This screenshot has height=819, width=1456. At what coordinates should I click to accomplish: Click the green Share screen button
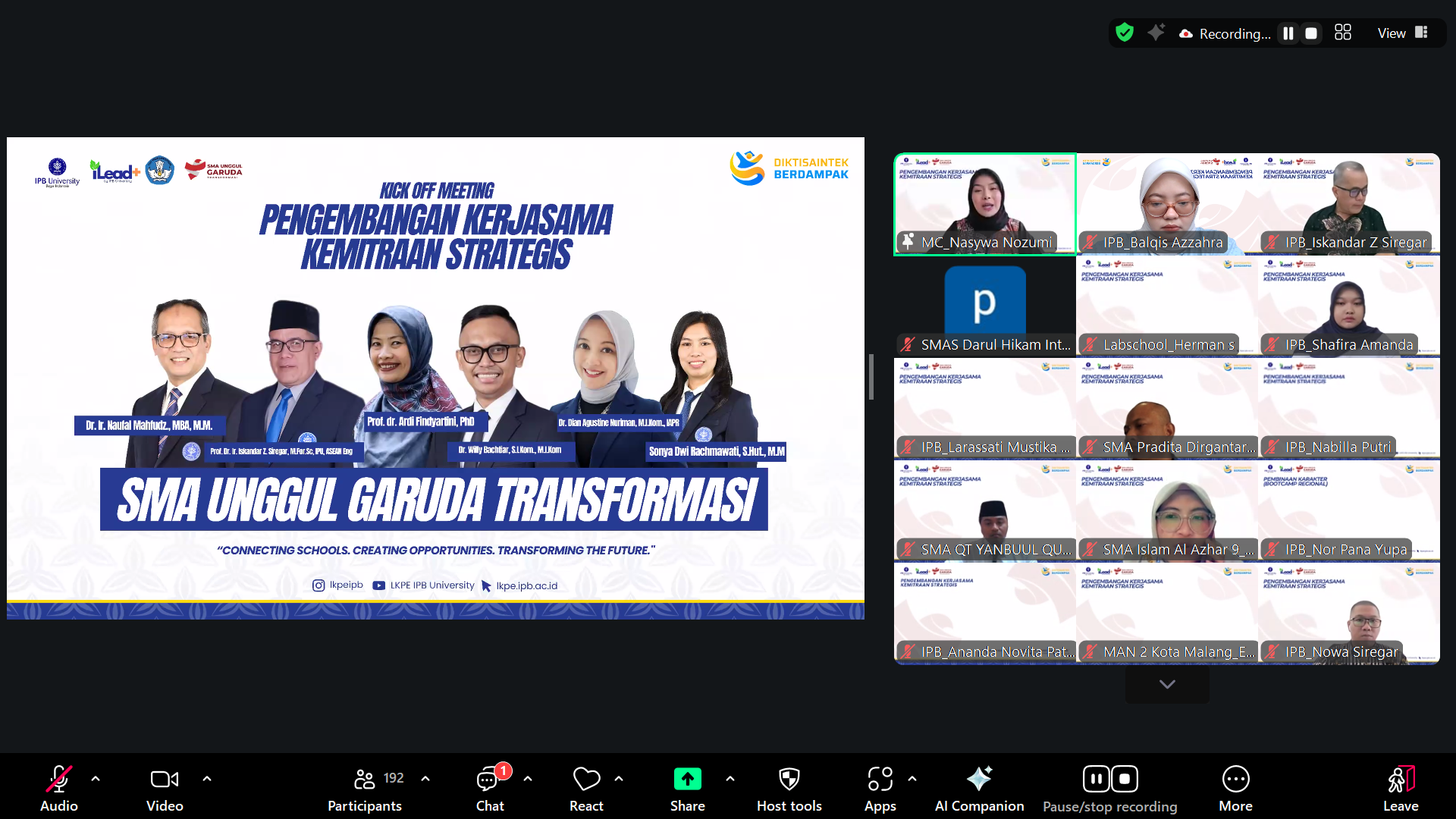688,779
